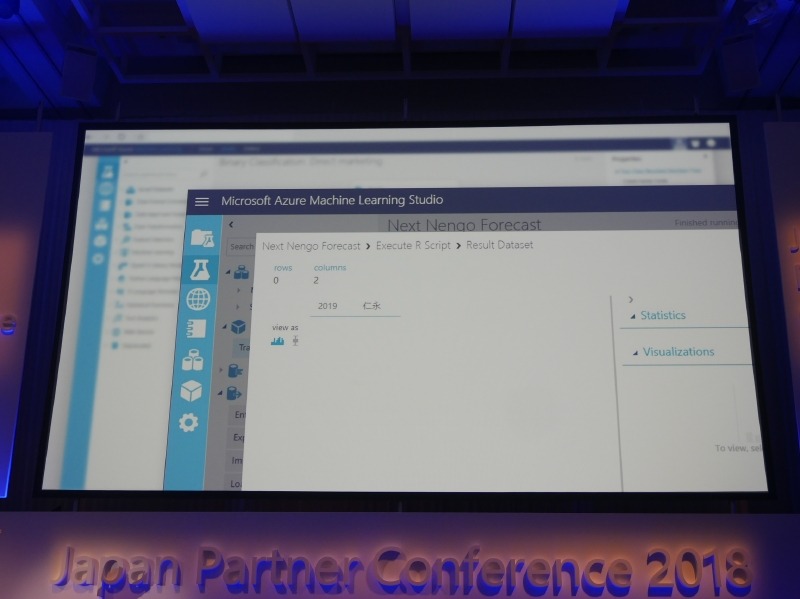Click the Data Input and Output tree icon
The image size is (800, 599).
click(234, 393)
